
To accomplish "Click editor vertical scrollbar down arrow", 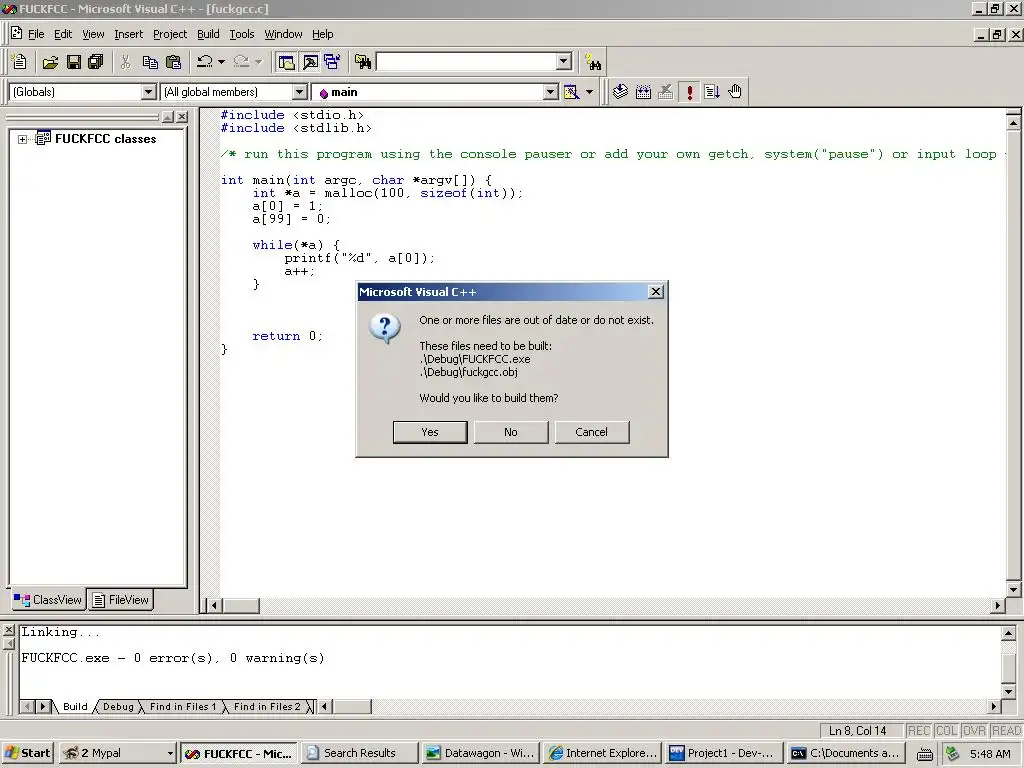I will (x=1013, y=589).
